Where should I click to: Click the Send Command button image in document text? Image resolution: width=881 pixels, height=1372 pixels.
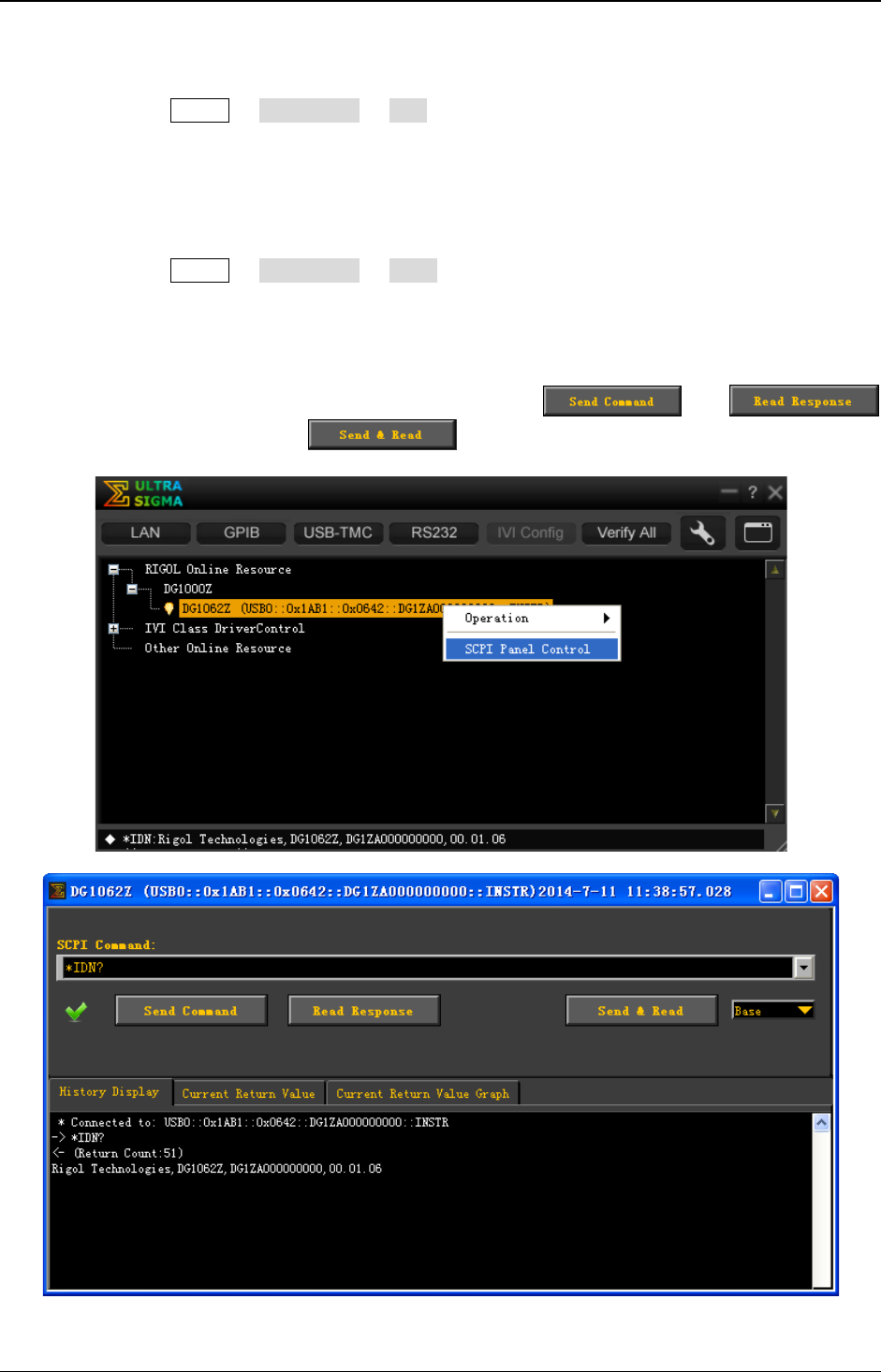point(612,401)
